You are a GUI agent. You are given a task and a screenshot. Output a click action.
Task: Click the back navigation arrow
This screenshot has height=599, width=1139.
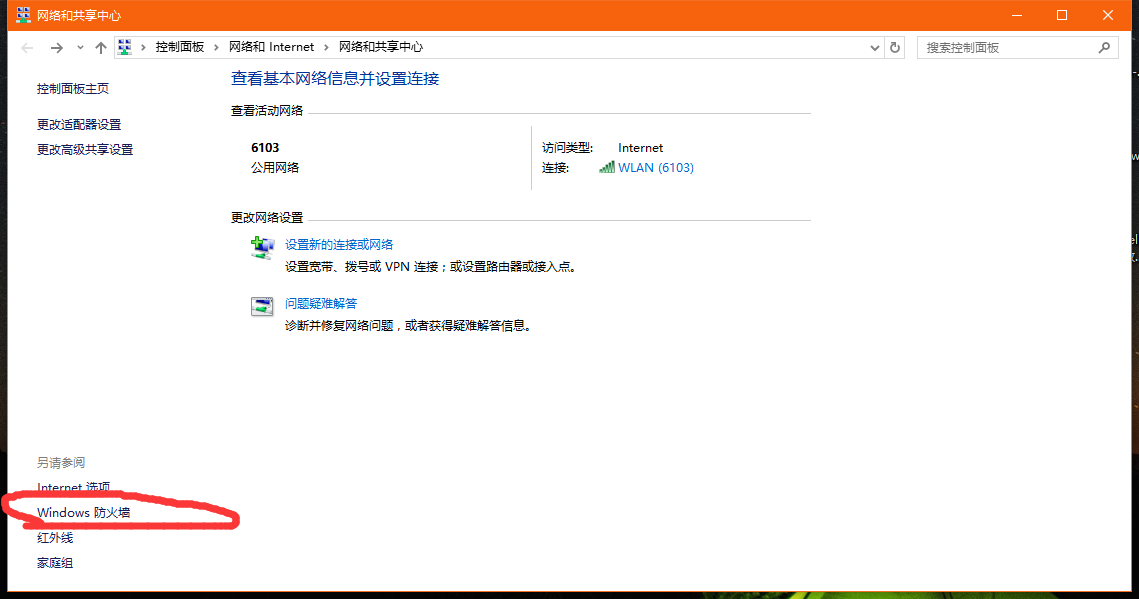point(27,47)
